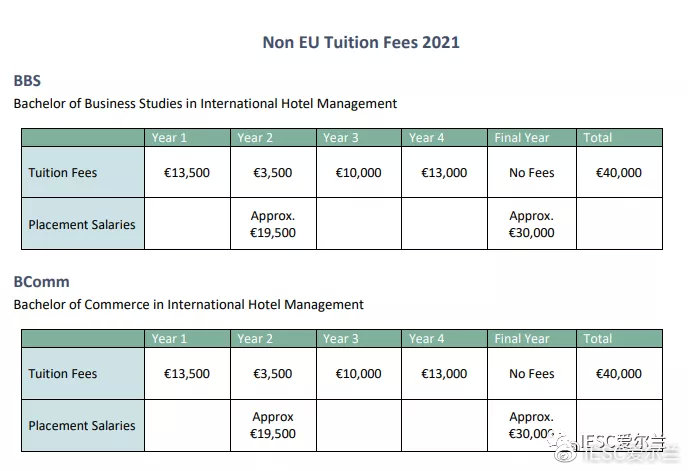Click the Bachelor of Commerce subtitle
Image resolution: width=688 pixels, height=471 pixels.
click(188, 304)
